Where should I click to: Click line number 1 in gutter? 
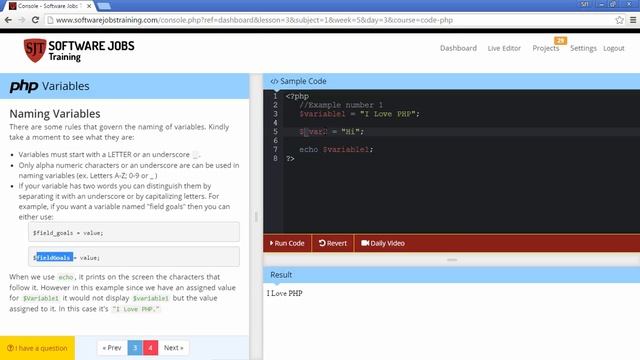[275, 96]
